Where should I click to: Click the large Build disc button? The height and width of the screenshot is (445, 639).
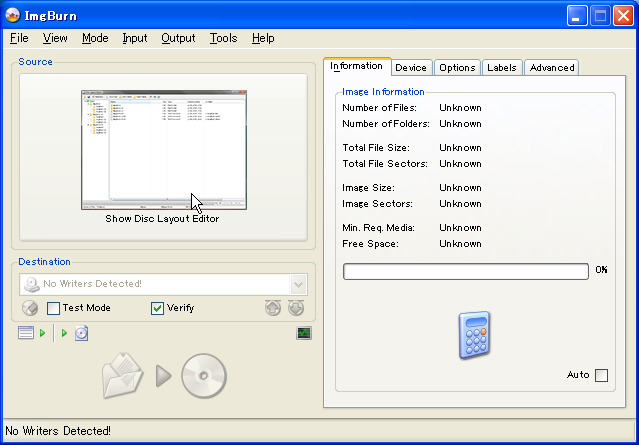(164, 376)
